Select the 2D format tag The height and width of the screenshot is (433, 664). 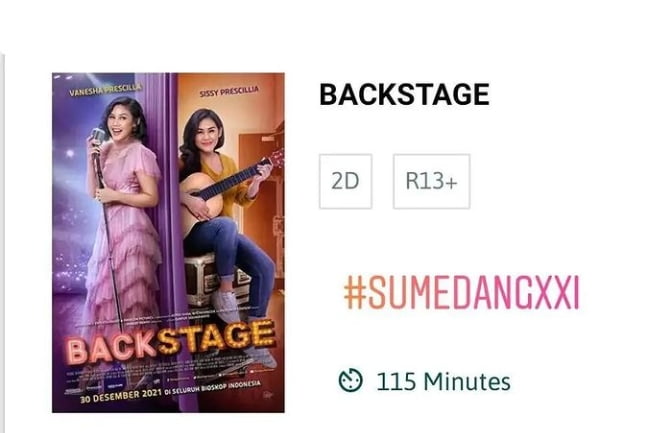346,182
